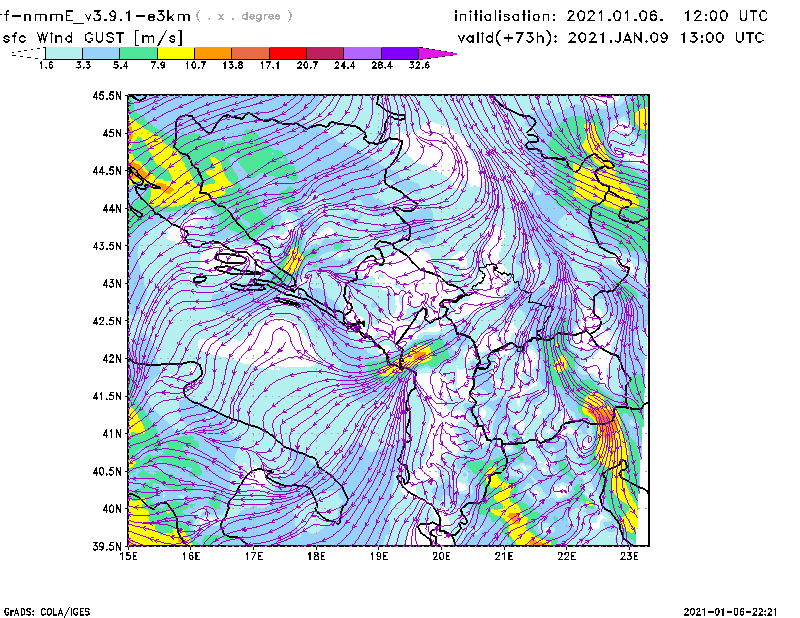Screen dimensions: 800x618
Task: Pick the salmon 13.8–17.1 legend swatch
Action: click(x=251, y=53)
